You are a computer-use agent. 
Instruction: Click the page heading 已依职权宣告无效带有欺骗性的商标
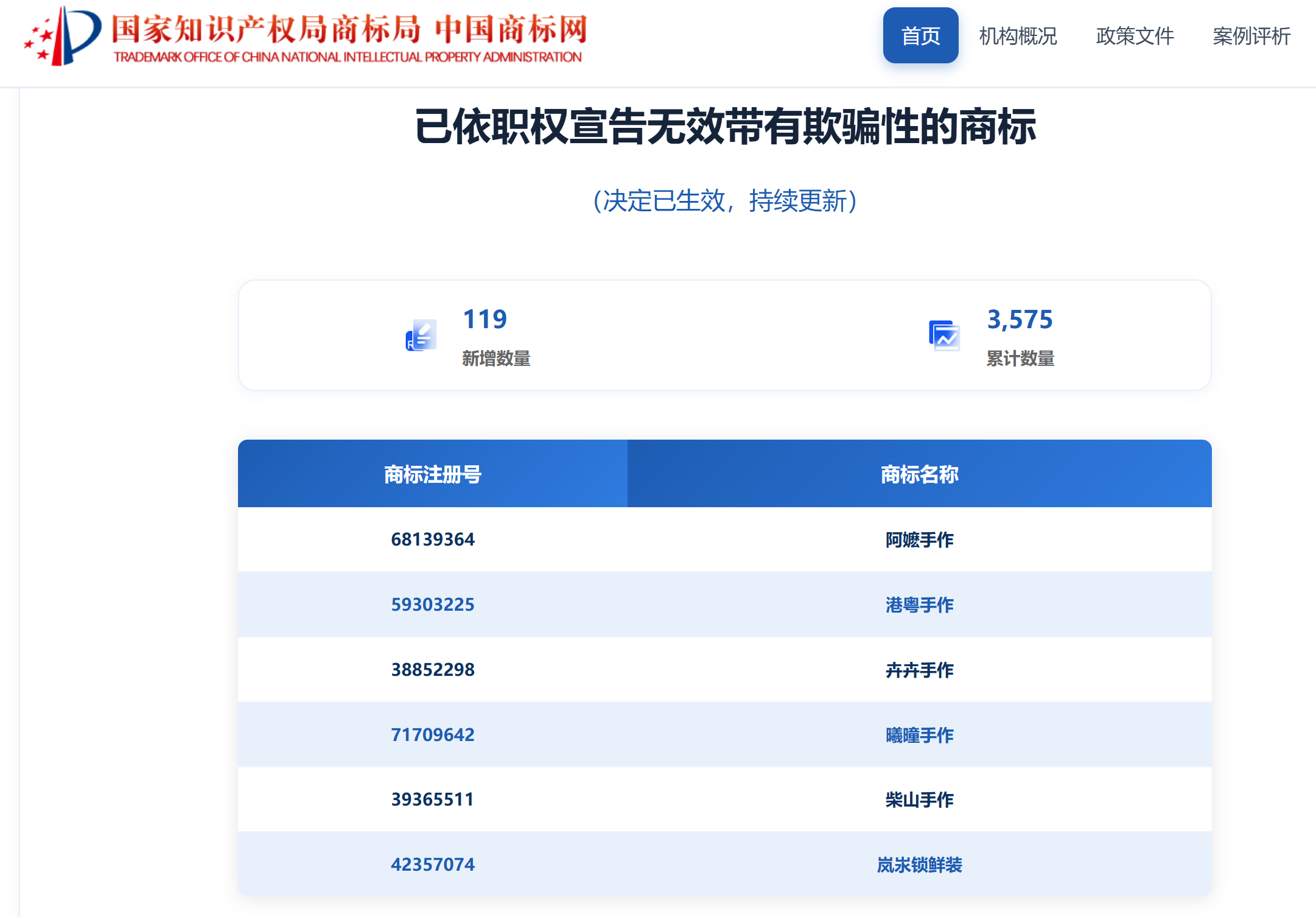pos(725,127)
